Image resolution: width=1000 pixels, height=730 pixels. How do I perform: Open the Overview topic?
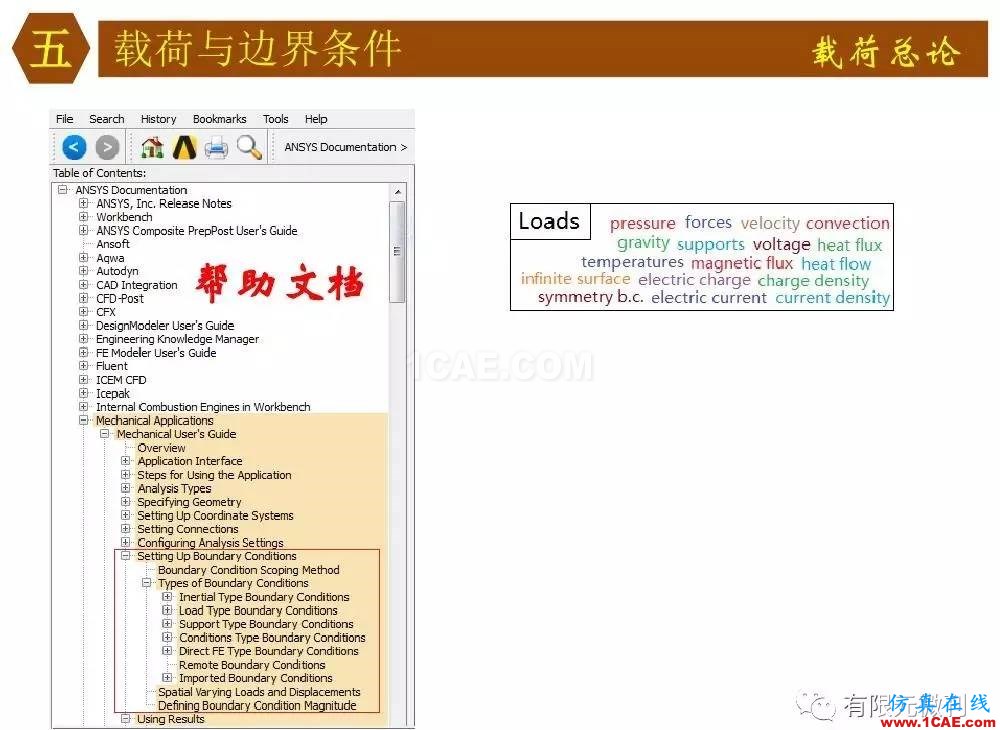tap(161, 448)
